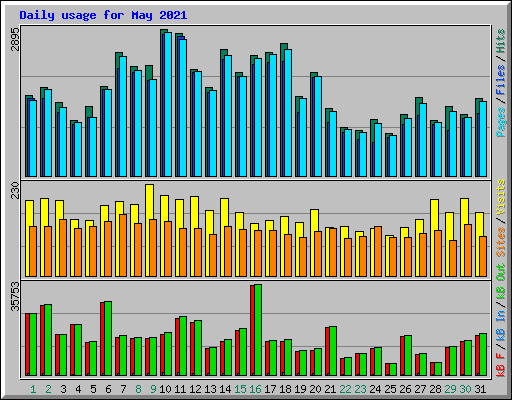Click the "Pages" legend label
The width and height of the screenshot is (512, 400).
tap(501, 122)
